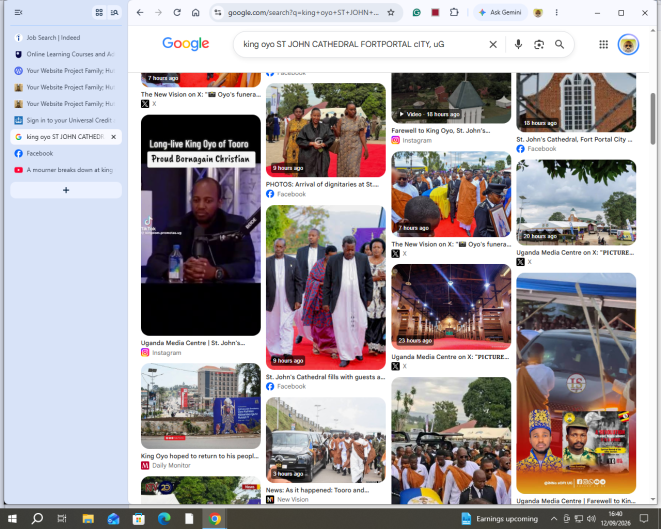Open the aerial 20 hours ago image
This screenshot has width=661, height=529.
[576, 202]
